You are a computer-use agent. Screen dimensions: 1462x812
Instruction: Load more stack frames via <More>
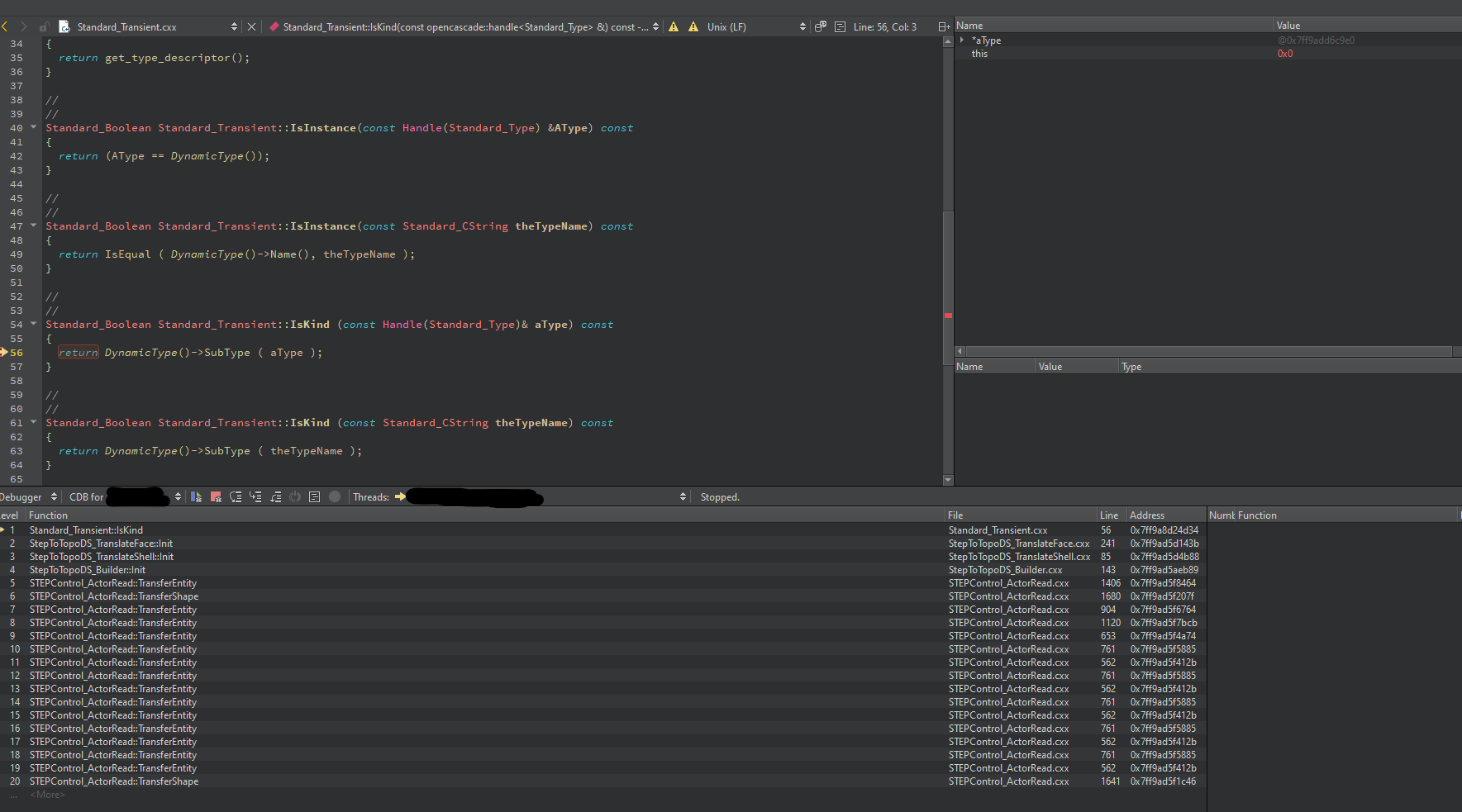47,795
